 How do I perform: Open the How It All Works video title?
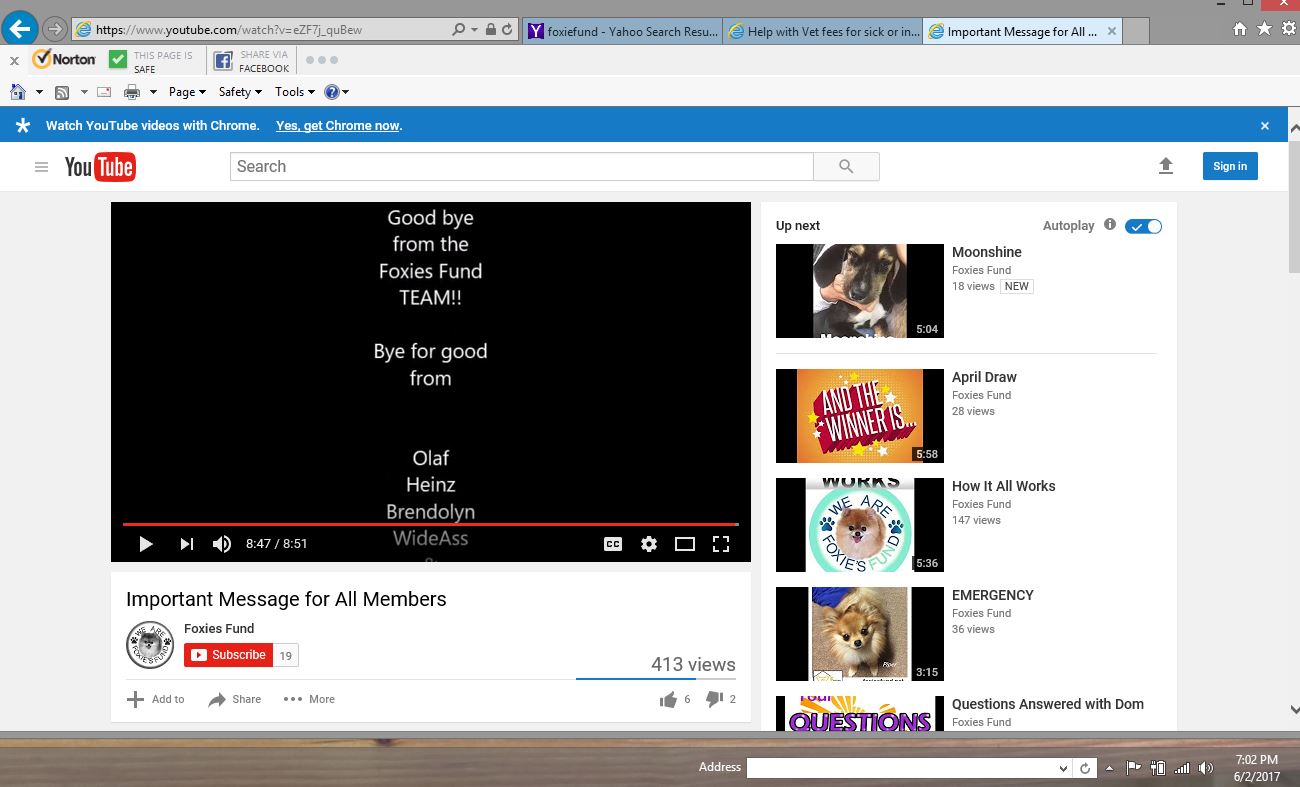(x=1004, y=486)
